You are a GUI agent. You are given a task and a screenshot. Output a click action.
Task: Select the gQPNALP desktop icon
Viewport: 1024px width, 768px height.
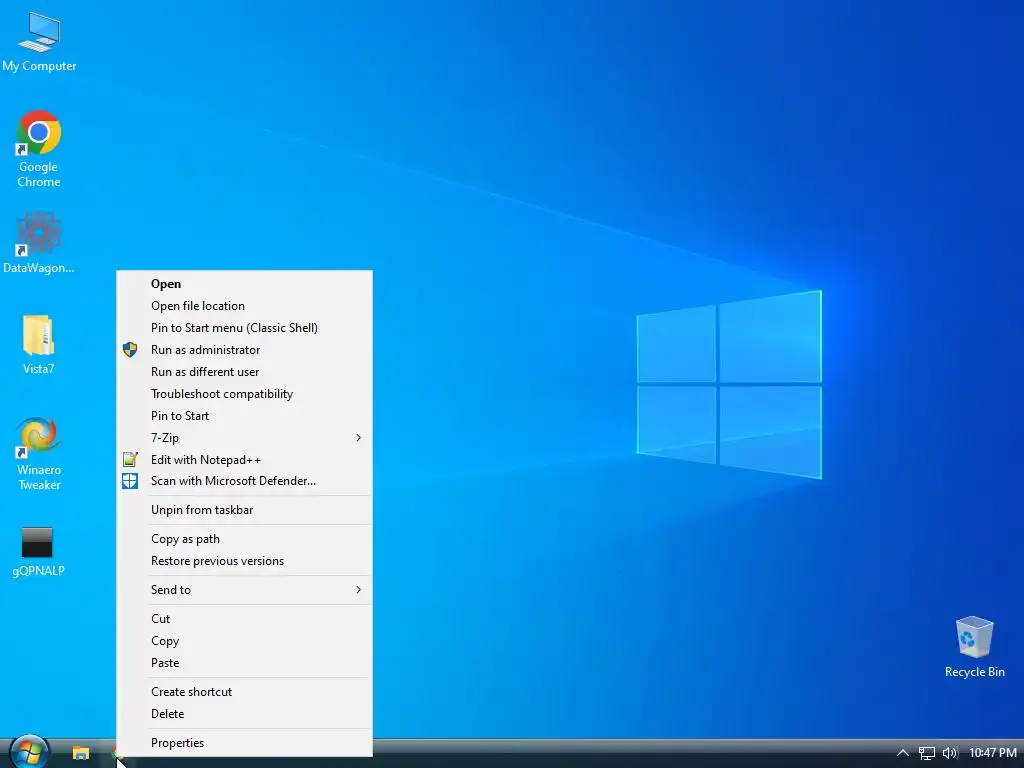click(38, 551)
